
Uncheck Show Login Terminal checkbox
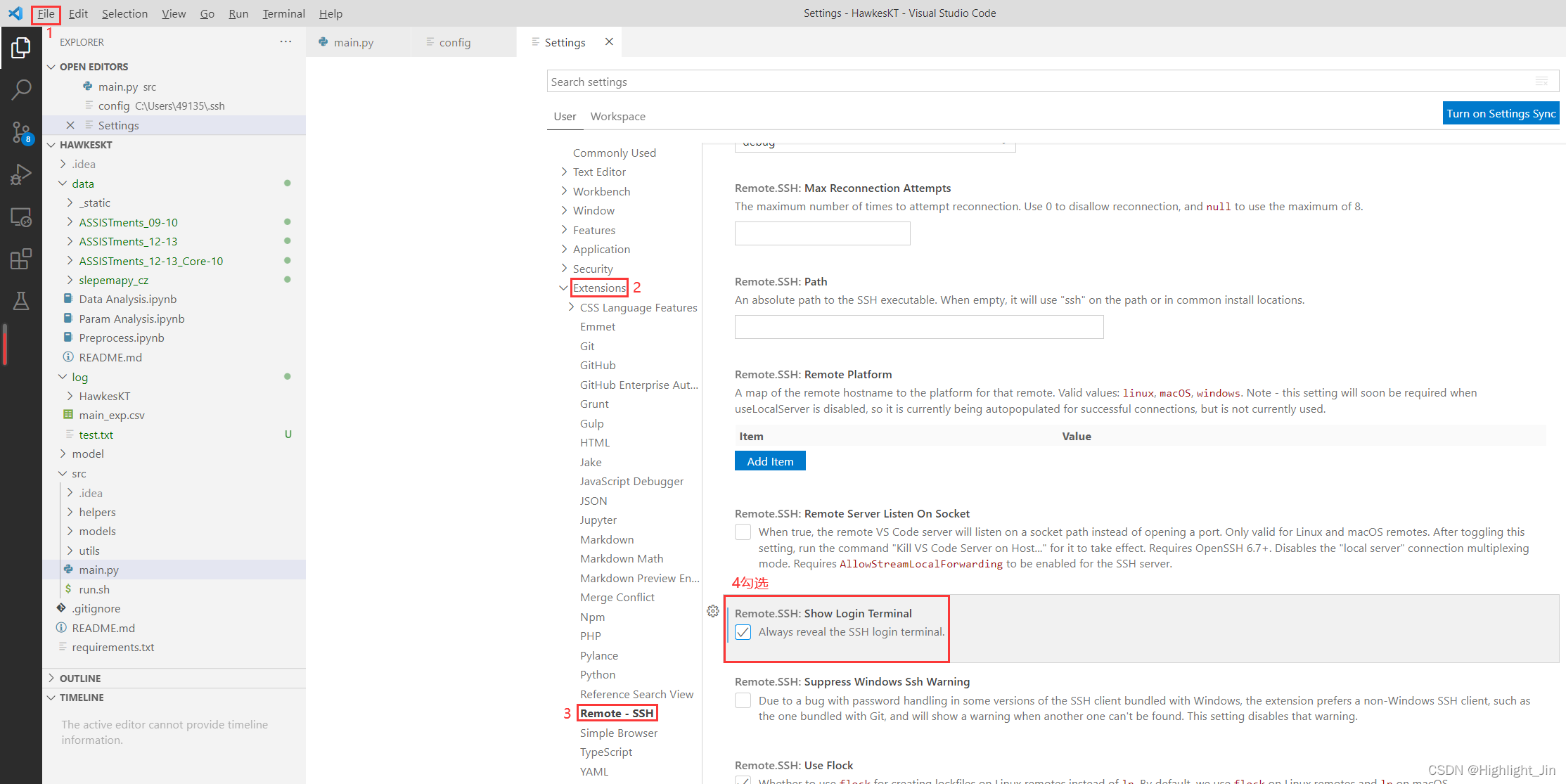743,632
